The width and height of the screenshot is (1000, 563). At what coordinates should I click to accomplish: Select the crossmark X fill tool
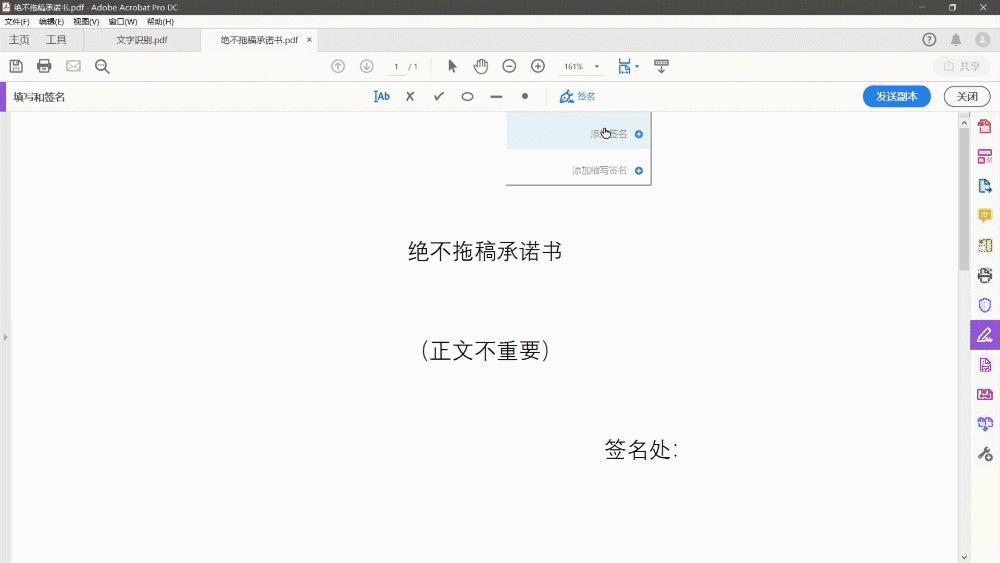pos(410,96)
